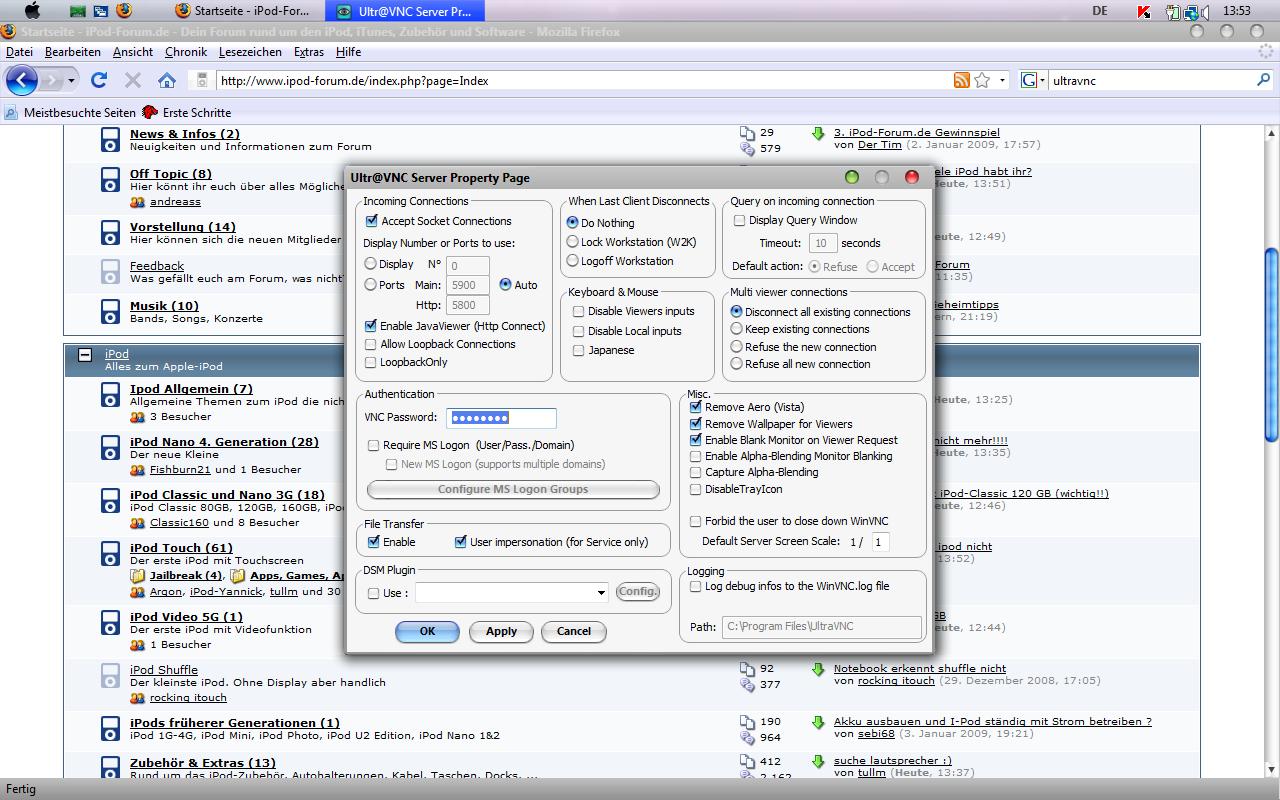The width and height of the screenshot is (1280, 800).
Task: Open the Lesezeichen menu
Action: [250, 52]
